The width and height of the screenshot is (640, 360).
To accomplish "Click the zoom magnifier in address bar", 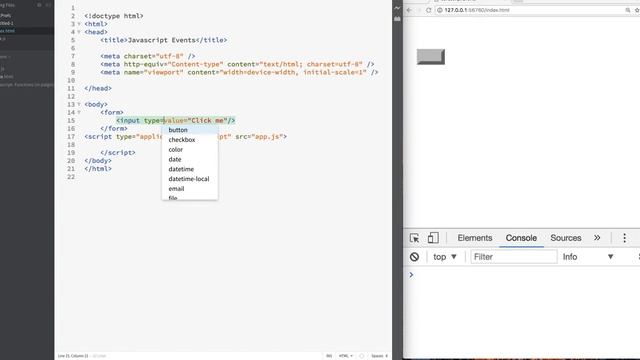I will point(628,10).
